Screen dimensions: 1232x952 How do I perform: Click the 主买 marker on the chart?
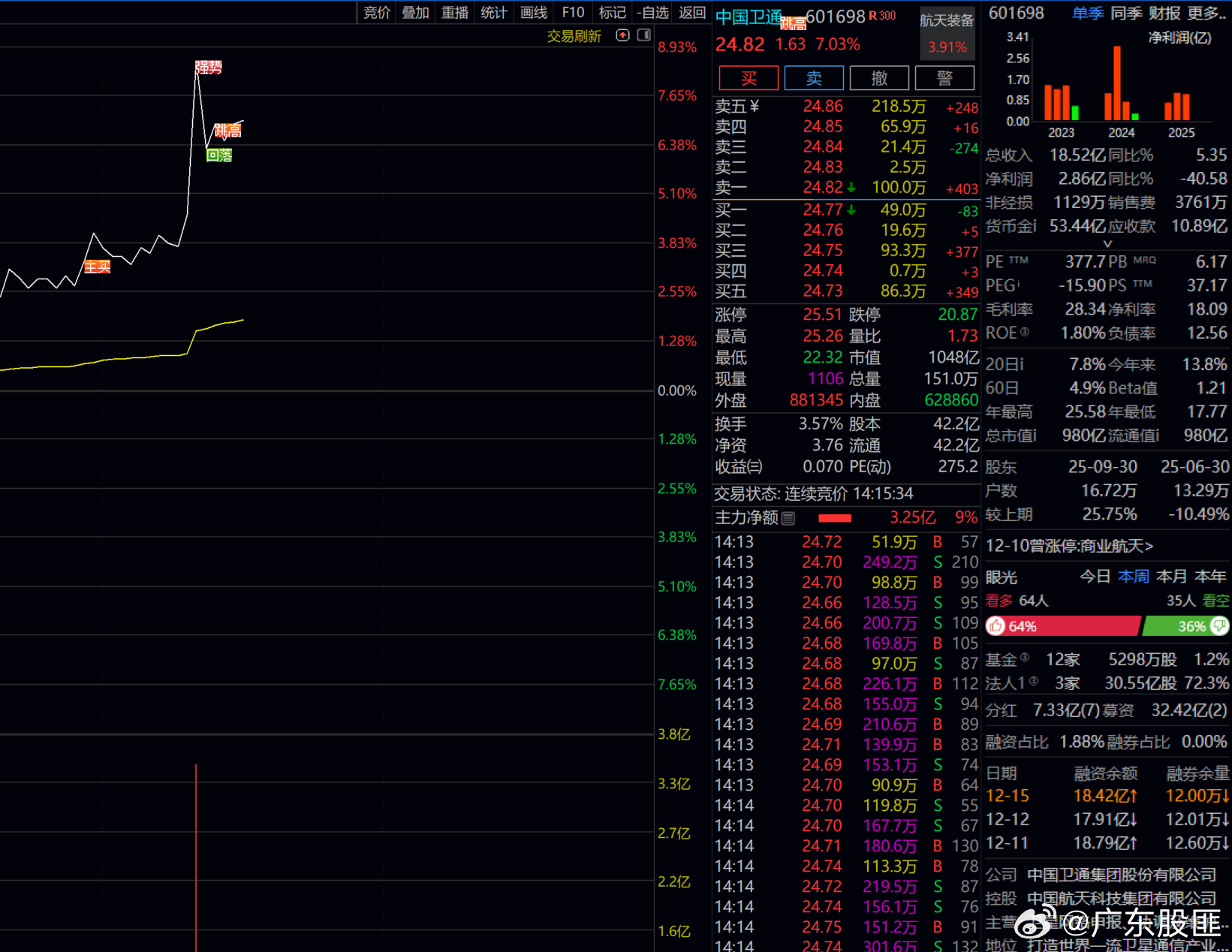click(98, 267)
